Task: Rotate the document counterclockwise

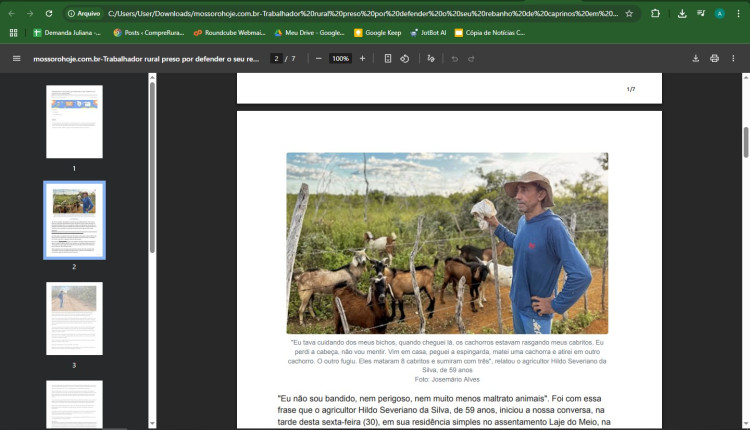Action: 405,59
